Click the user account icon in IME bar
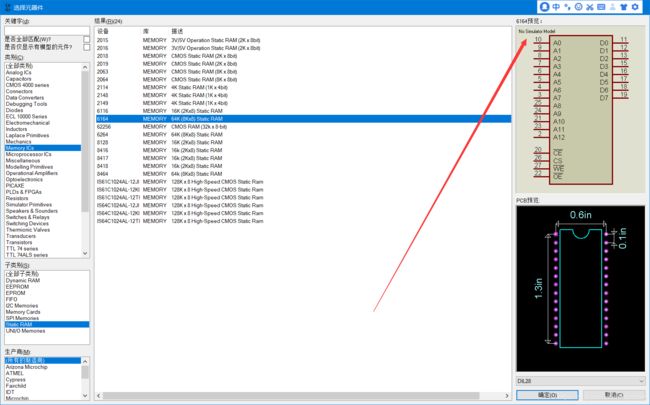The image size is (650, 405). (612, 7)
